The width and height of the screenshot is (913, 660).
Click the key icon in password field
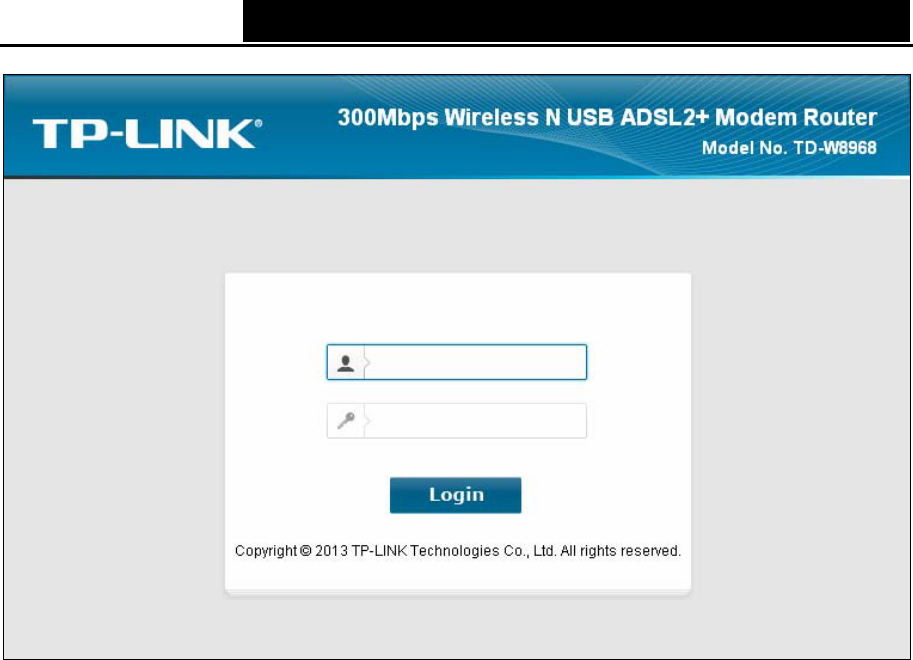click(346, 420)
